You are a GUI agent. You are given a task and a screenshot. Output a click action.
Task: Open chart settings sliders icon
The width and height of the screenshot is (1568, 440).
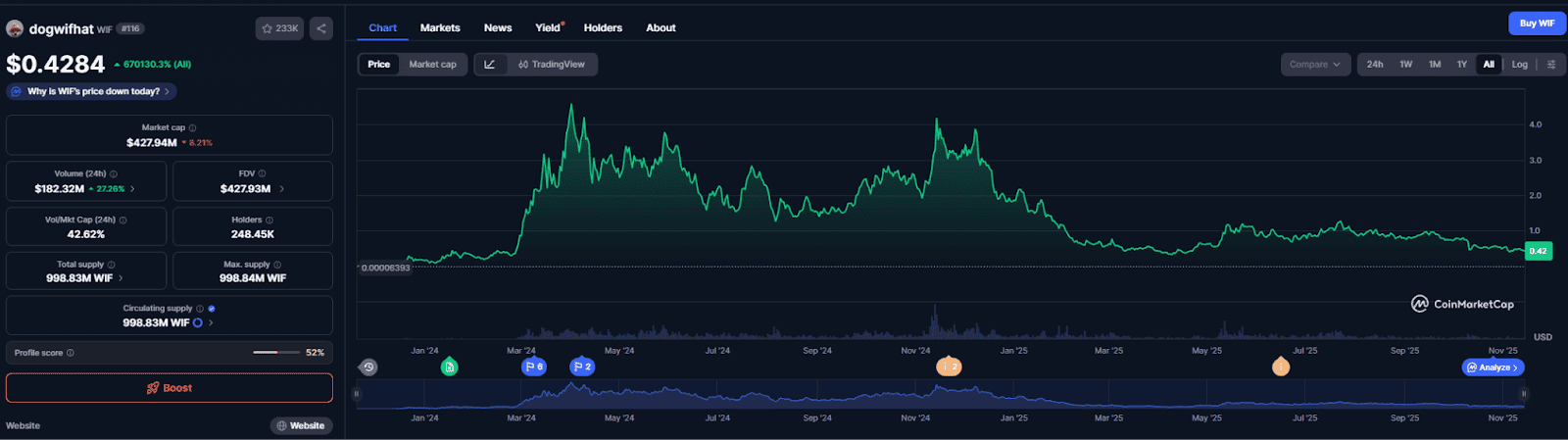pos(1550,65)
